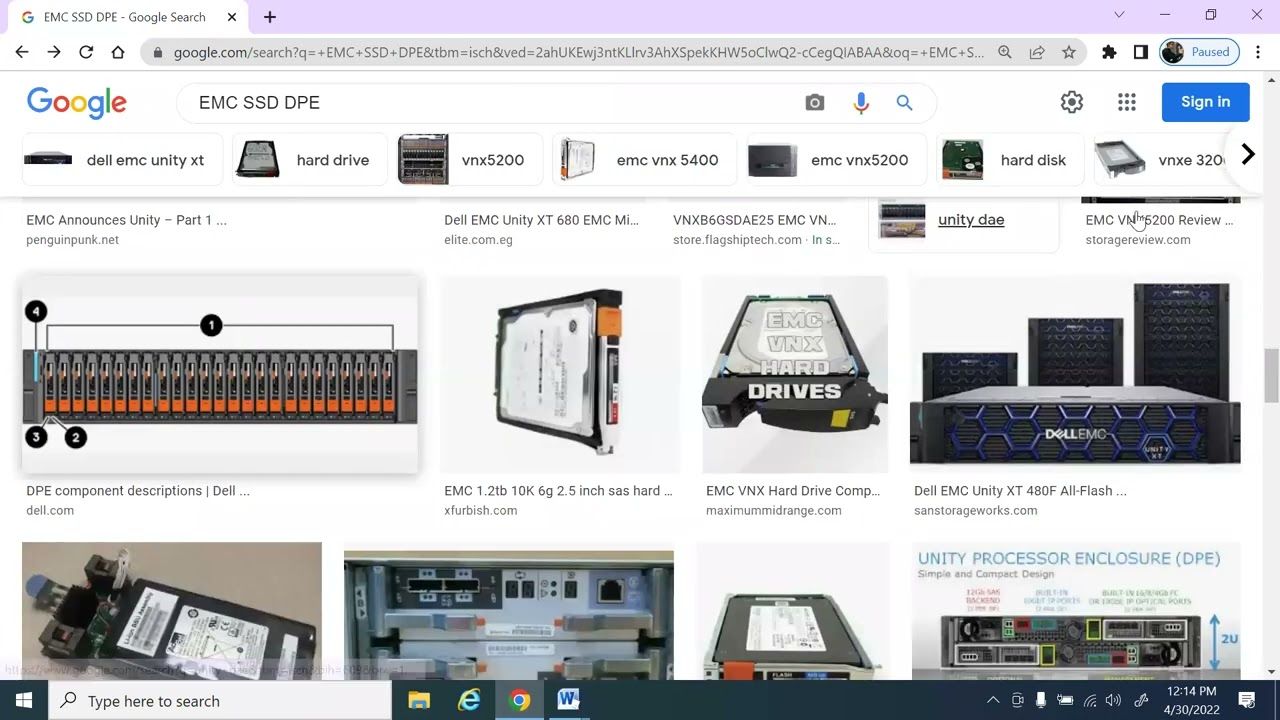The height and width of the screenshot is (720, 1280).
Task: Open the browser home page
Action: tap(118, 52)
